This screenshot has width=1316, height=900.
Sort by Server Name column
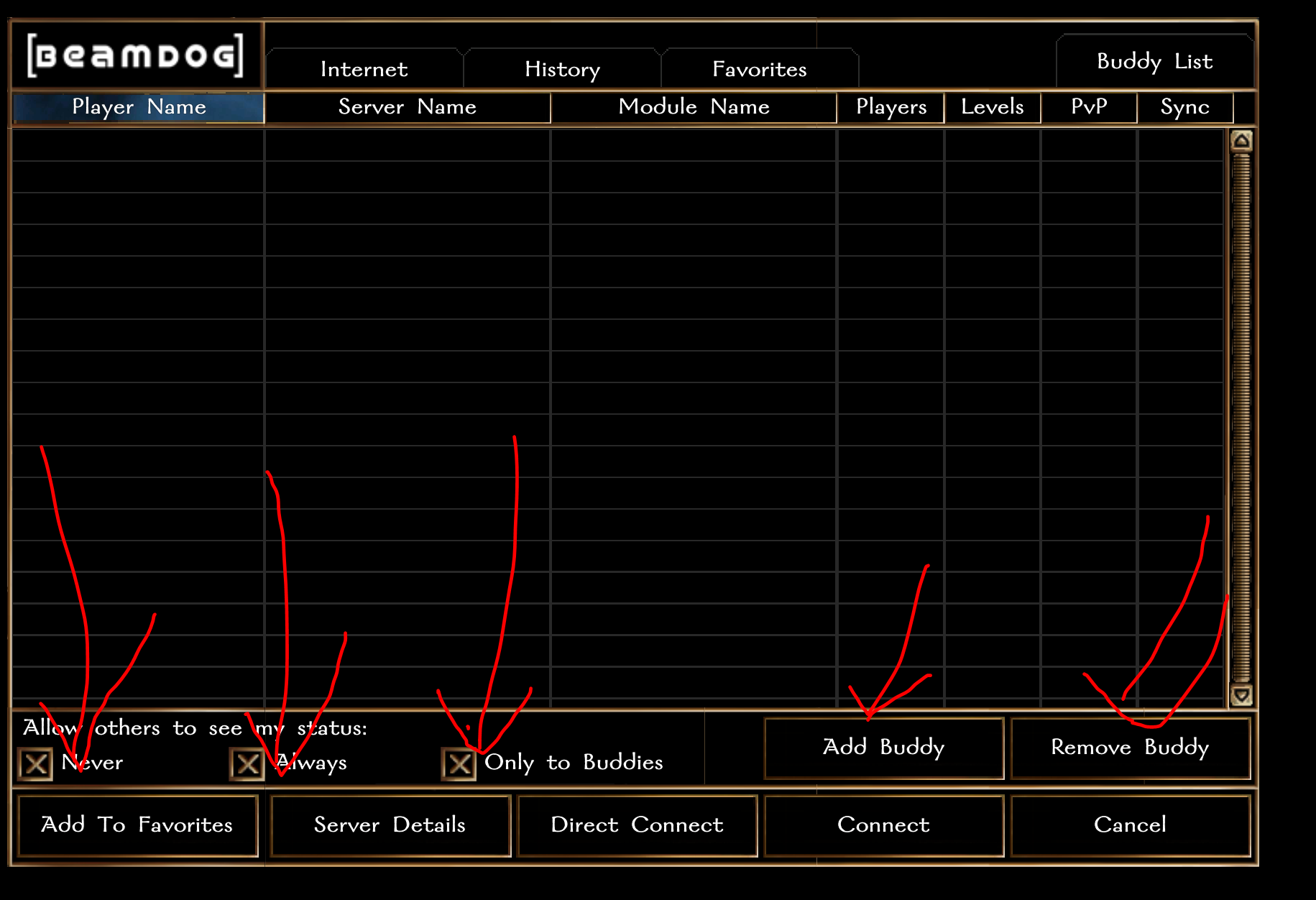(408, 107)
